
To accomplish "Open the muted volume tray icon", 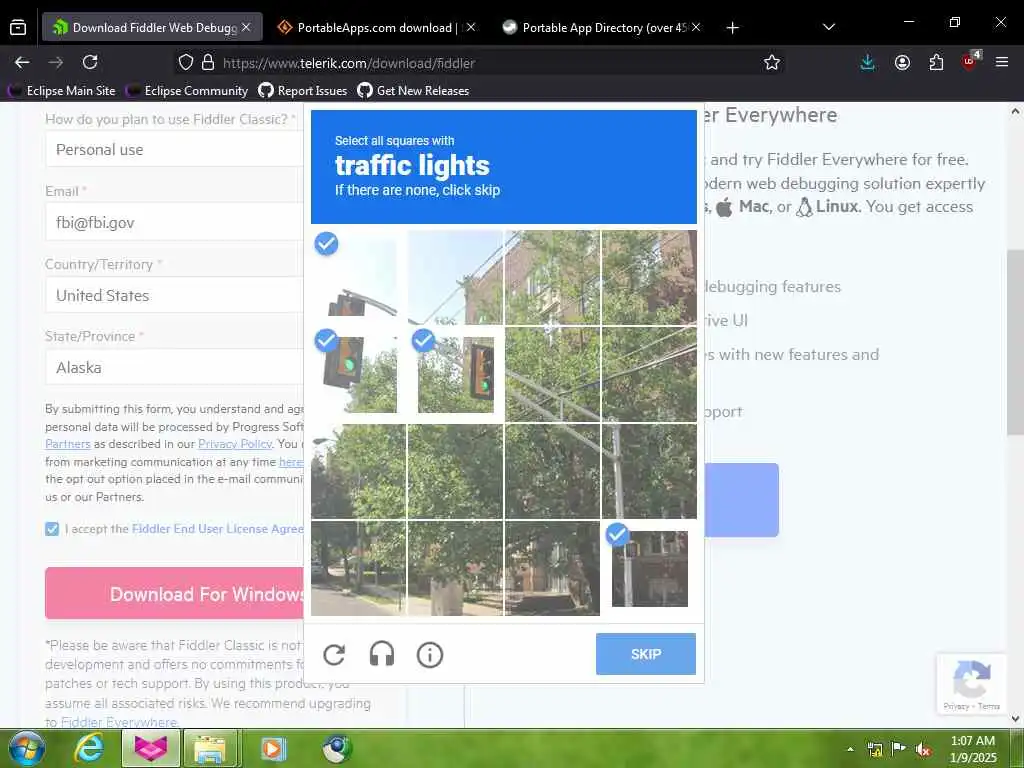I will (922, 750).
